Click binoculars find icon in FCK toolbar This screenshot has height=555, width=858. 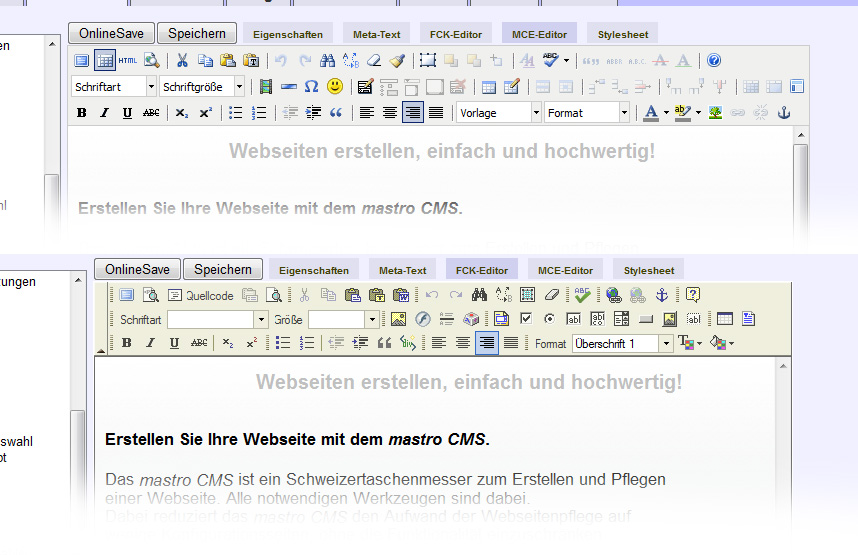point(479,296)
